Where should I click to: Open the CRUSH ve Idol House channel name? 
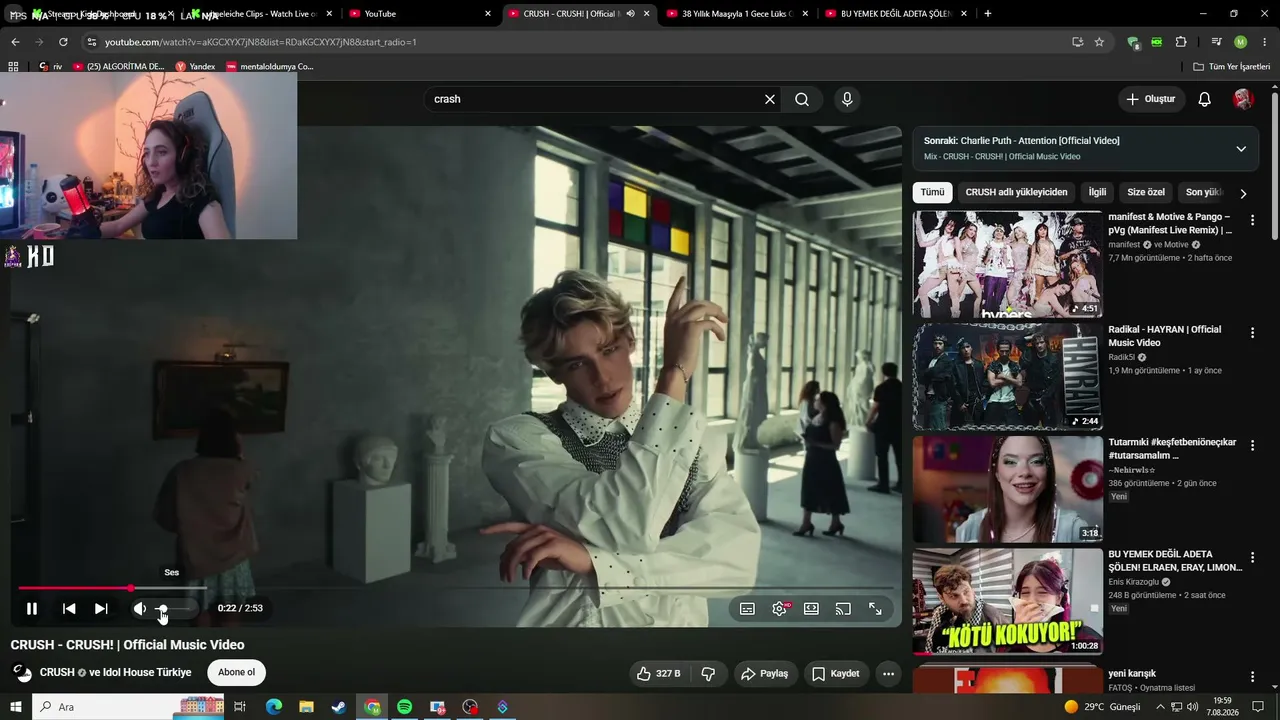[x=116, y=673]
